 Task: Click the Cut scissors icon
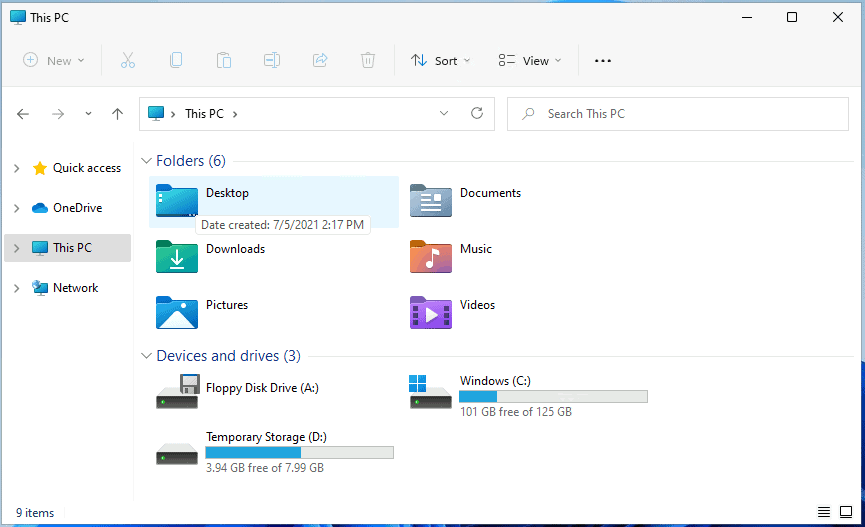click(128, 60)
